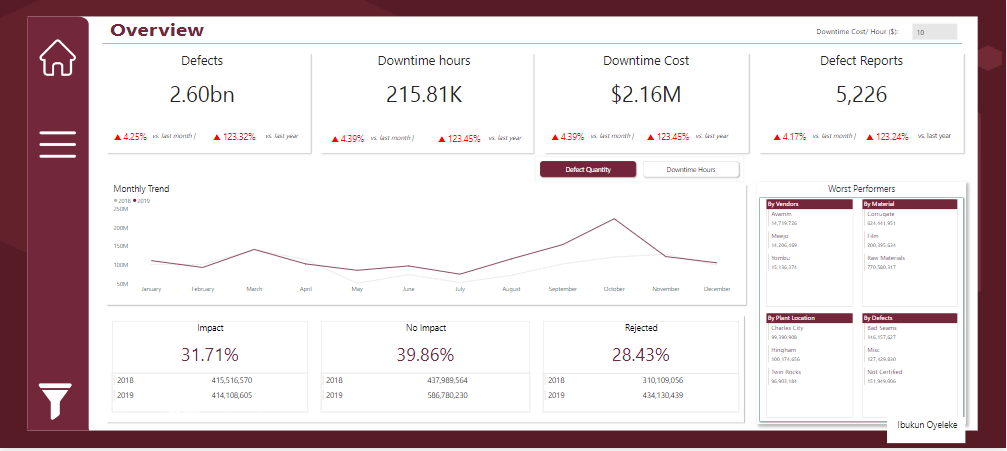
Task: Click the Defect Reports 5,226 value
Action: (861, 94)
